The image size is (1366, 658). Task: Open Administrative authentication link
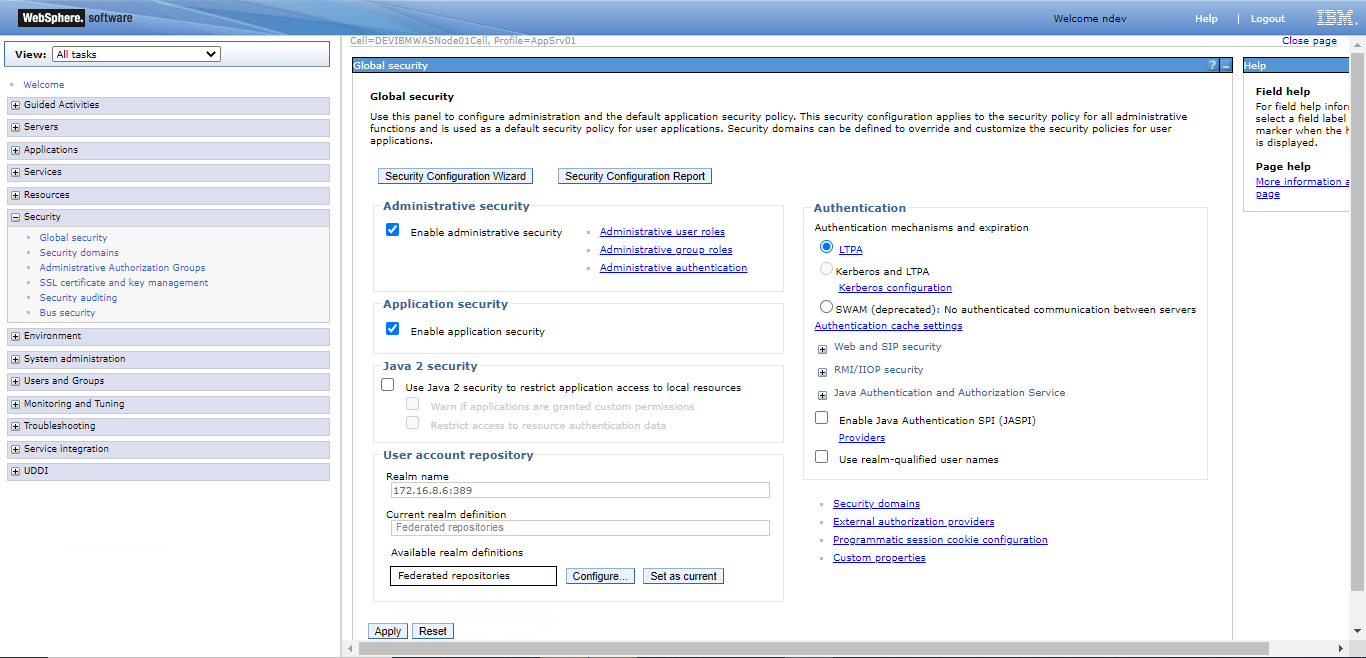(673, 268)
